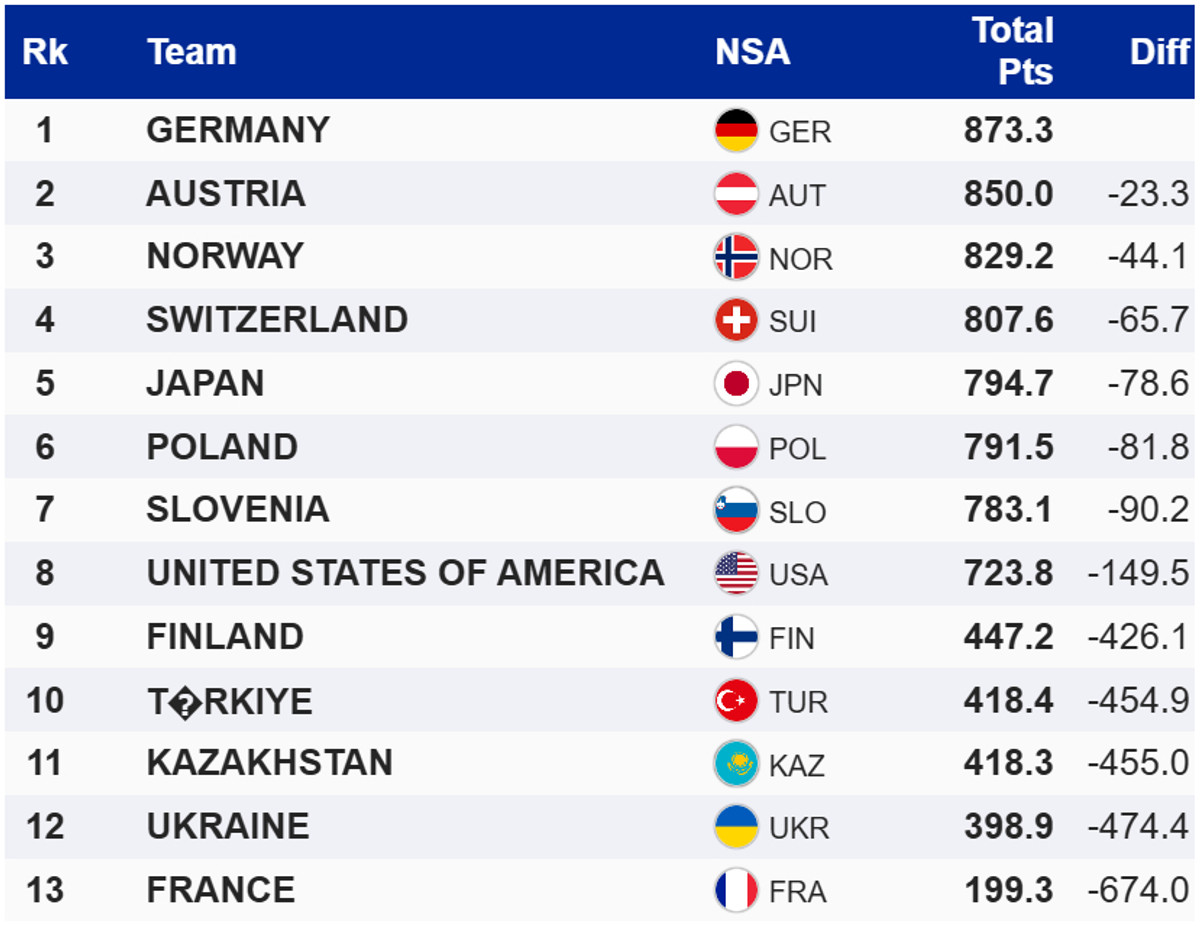The width and height of the screenshot is (1200, 929).
Task: Click the Team column header
Action: pos(191,52)
